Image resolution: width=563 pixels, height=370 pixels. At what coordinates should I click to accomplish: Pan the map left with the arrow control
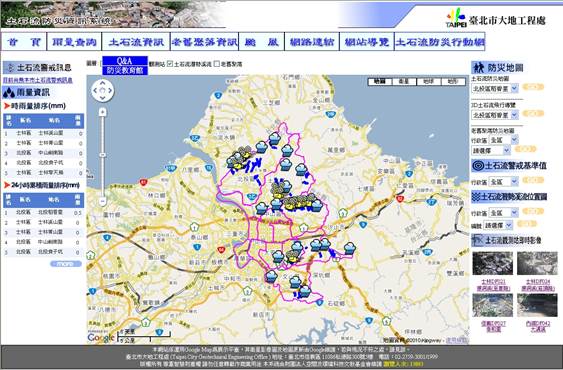pos(95,91)
